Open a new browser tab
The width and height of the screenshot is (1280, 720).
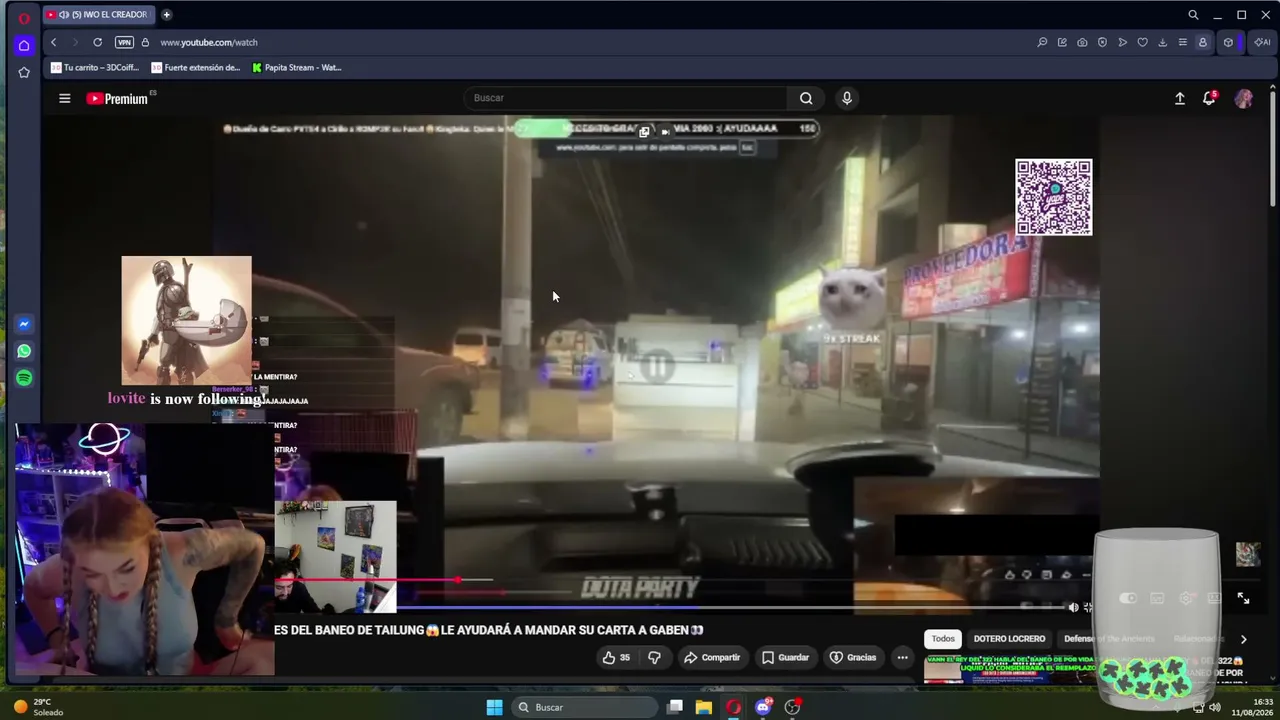coord(166,15)
